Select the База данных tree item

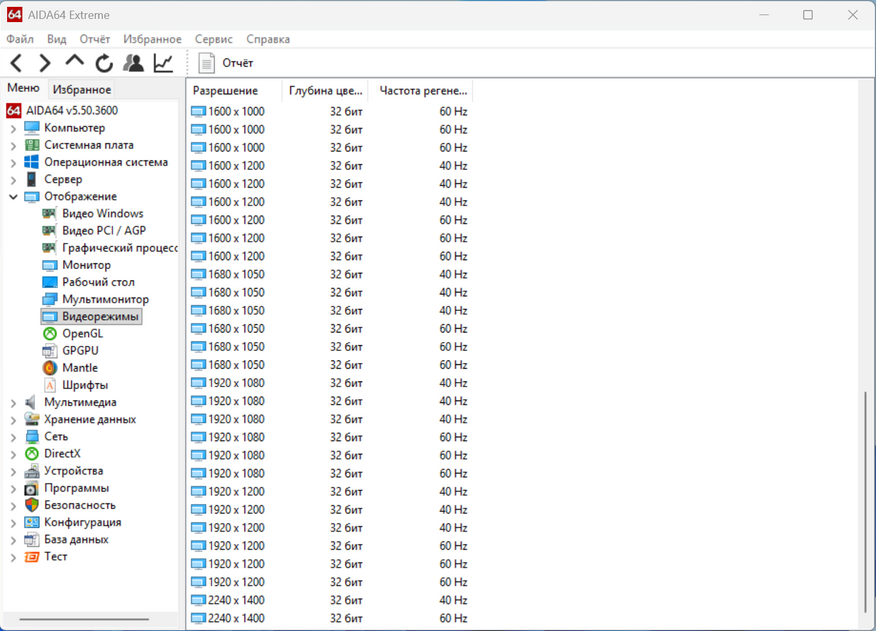coord(76,539)
